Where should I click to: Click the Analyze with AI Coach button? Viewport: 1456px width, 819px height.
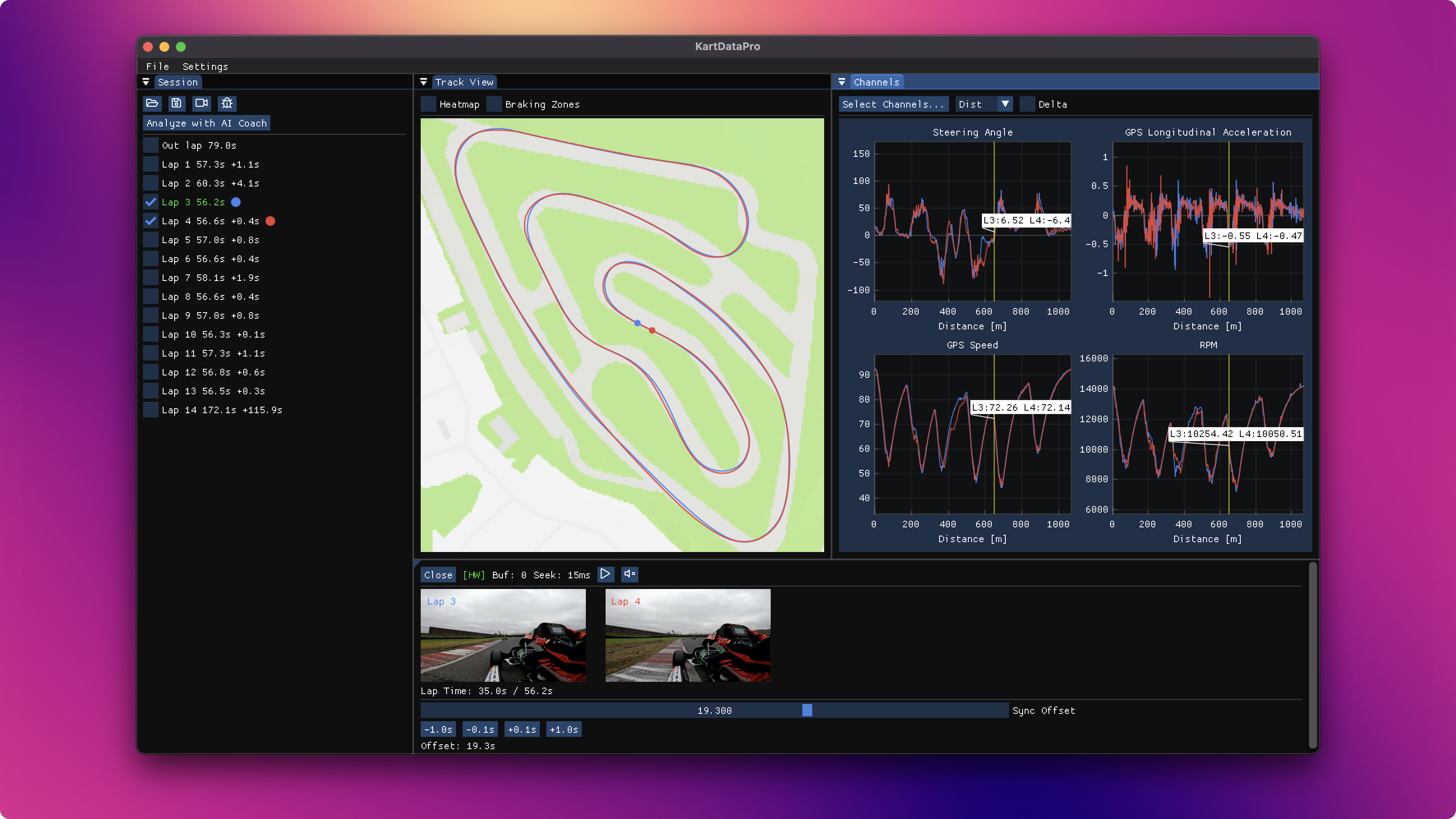[x=206, y=123]
